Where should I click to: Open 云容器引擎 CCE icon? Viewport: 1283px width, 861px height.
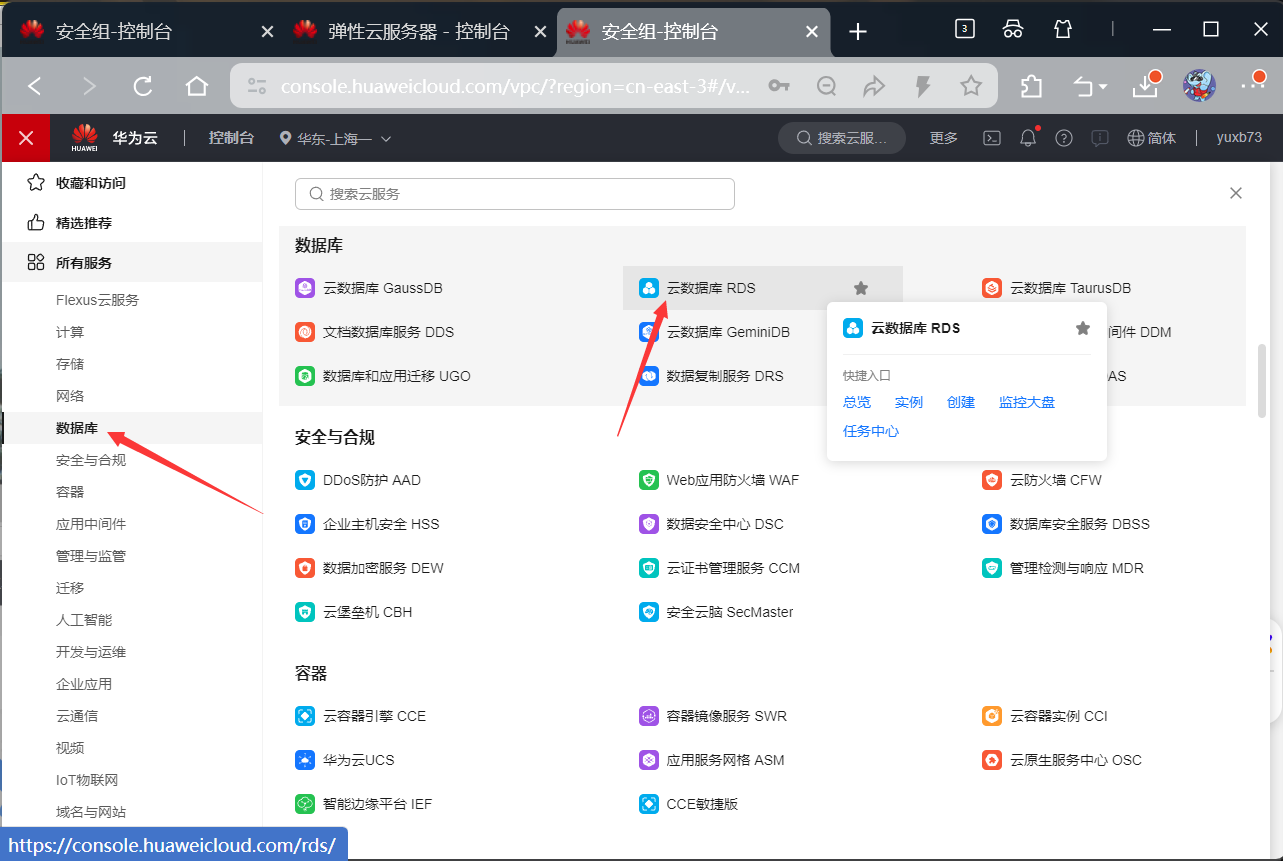point(305,716)
